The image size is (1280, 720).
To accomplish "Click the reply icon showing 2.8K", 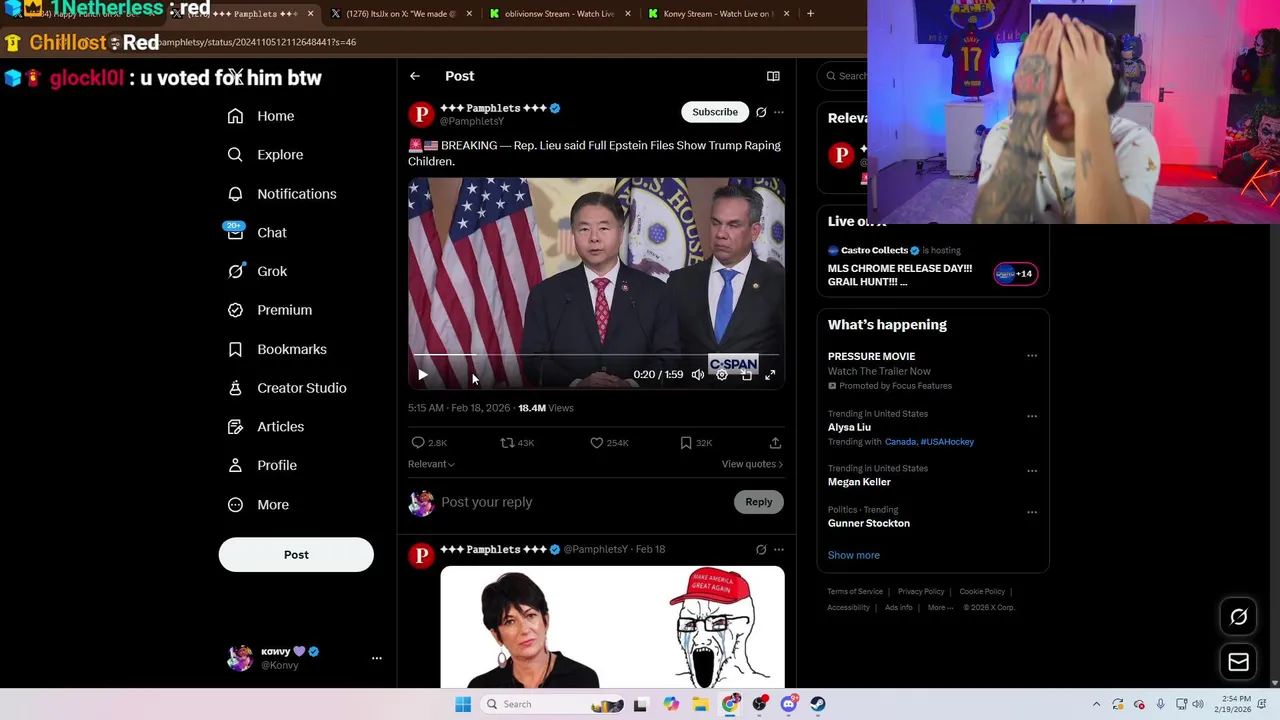I will point(429,443).
